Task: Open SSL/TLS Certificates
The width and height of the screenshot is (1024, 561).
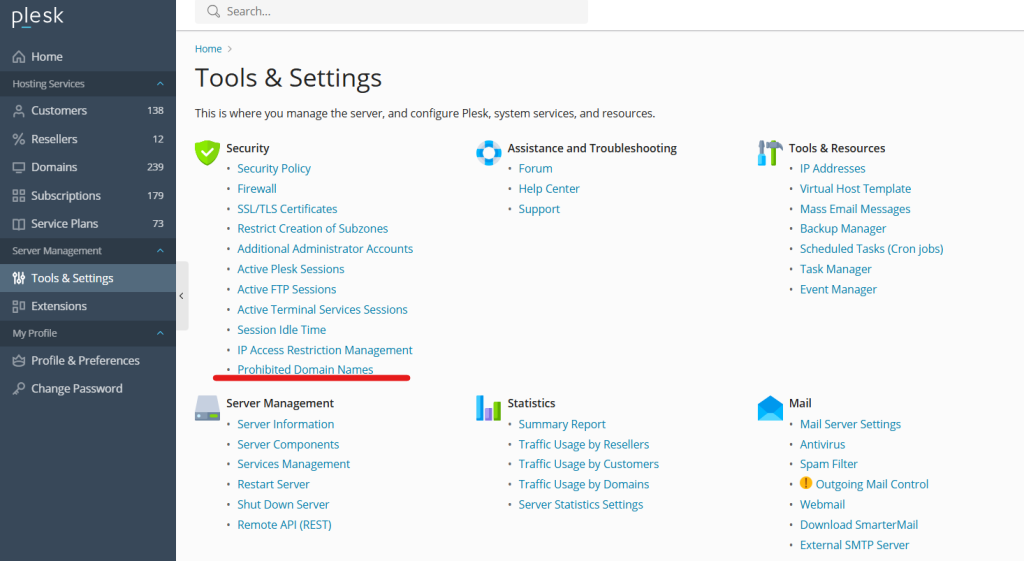Action: 287,209
